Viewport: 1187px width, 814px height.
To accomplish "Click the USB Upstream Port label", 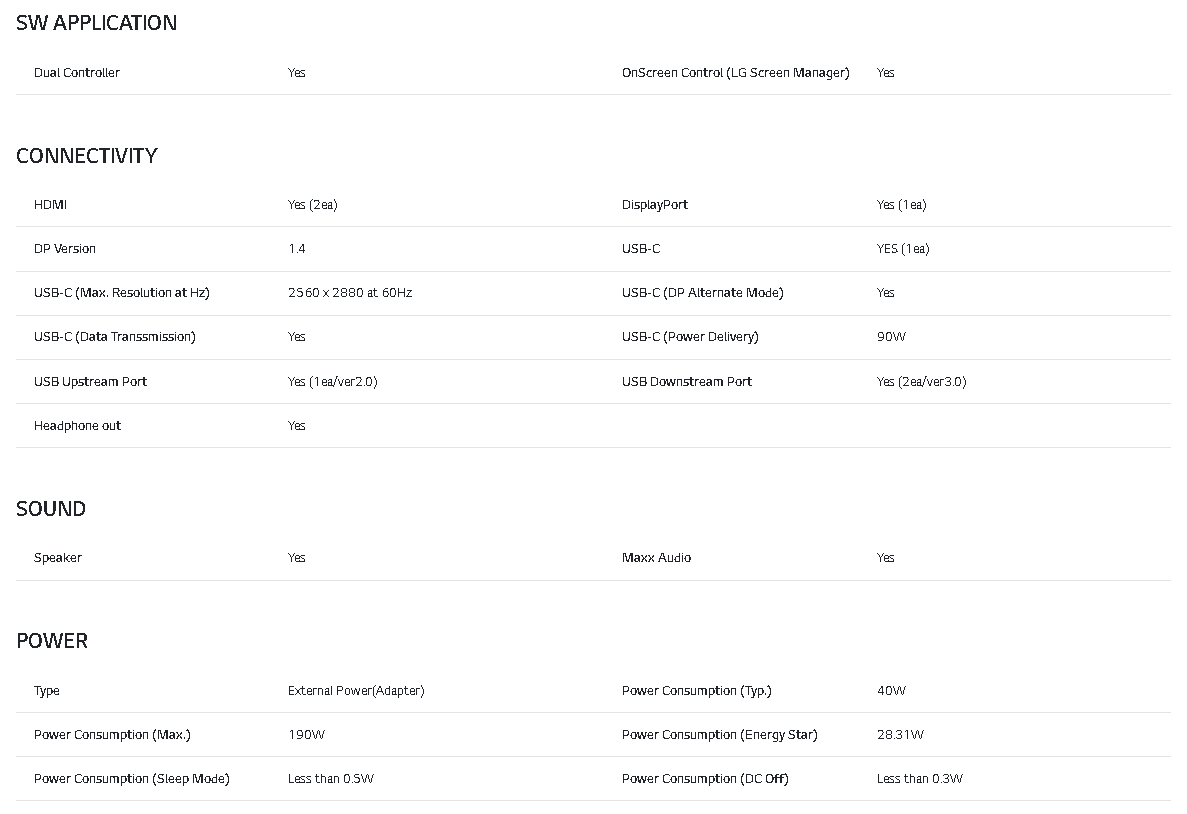I will click(x=90, y=382).
